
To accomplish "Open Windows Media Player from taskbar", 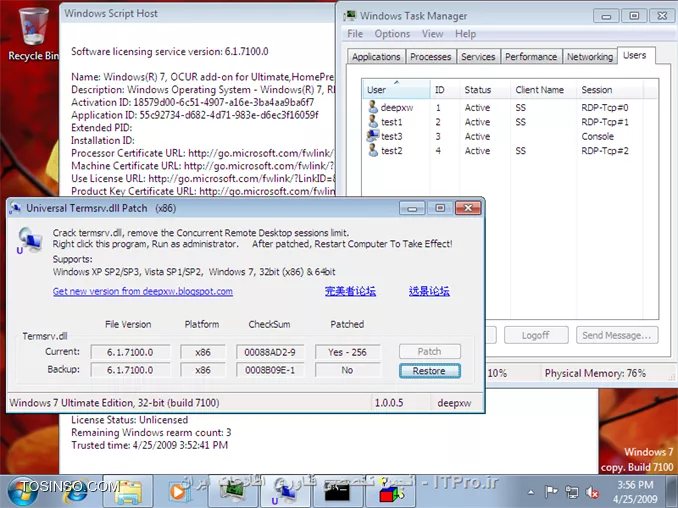I will click(x=177, y=492).
